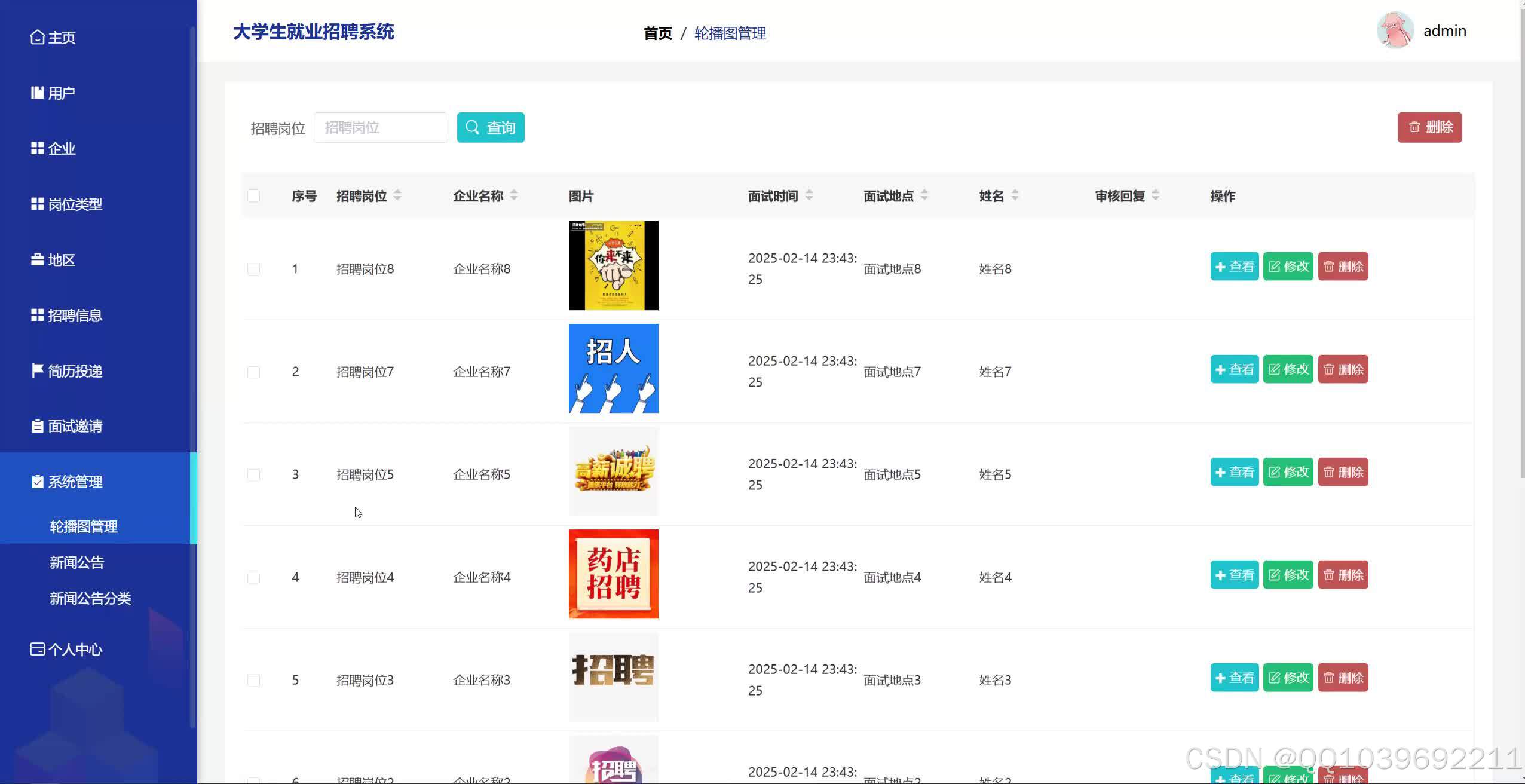Viewport: 1525px width, 784px height.
Task: Click the 企业 enterprise sidebar icon
Action: click(x=37, y=148)
